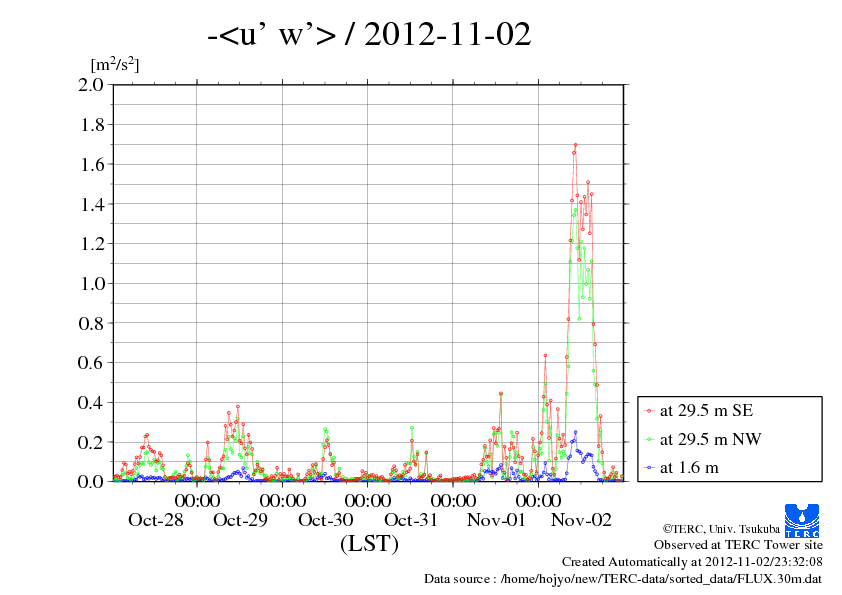Click the unit label '[m2/s2]'
842x595 pixels.
tap(115, 64)
